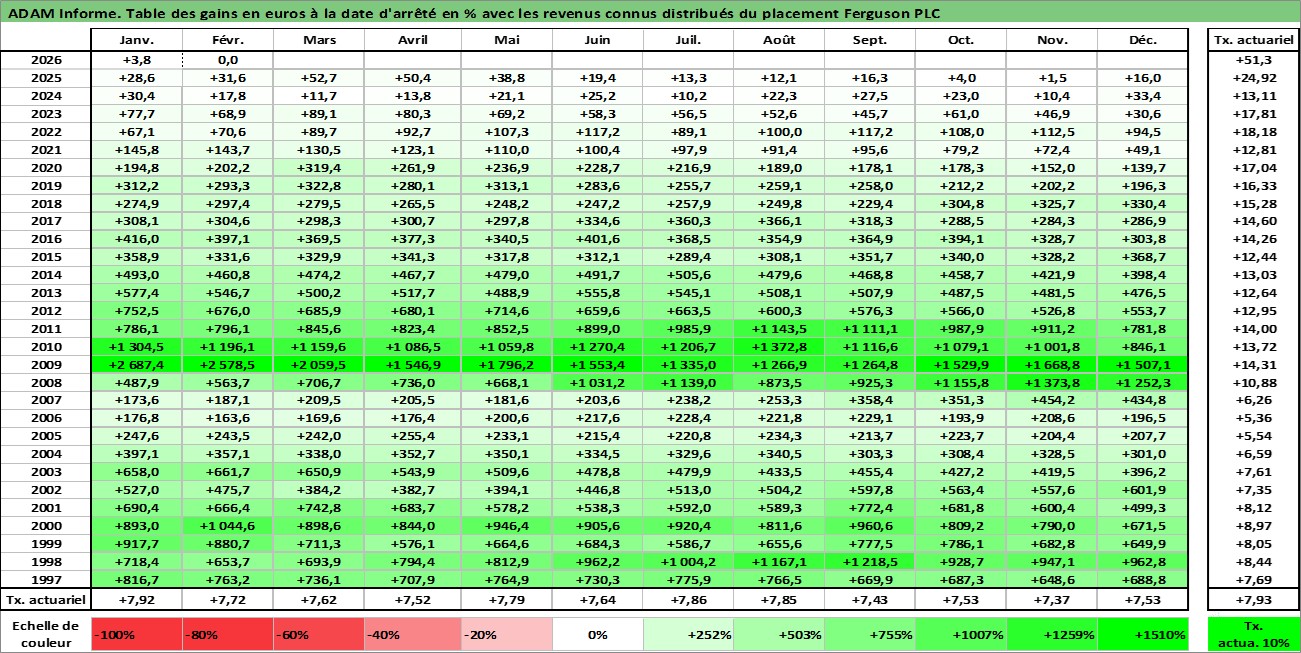Click the +2 578,5 cell in 2009
This screenshot has width=1301, height=653.
click(x=227, y=365)
